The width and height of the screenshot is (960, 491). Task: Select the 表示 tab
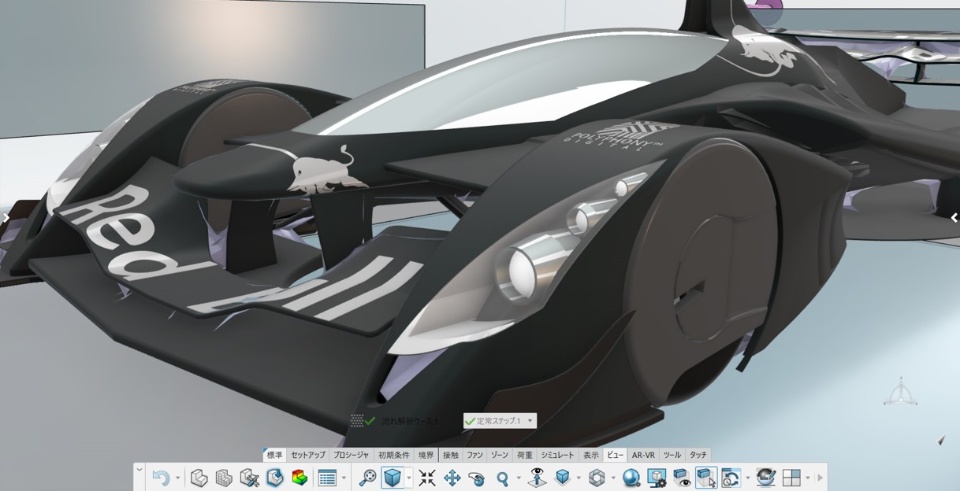click(x=591, y=455)
